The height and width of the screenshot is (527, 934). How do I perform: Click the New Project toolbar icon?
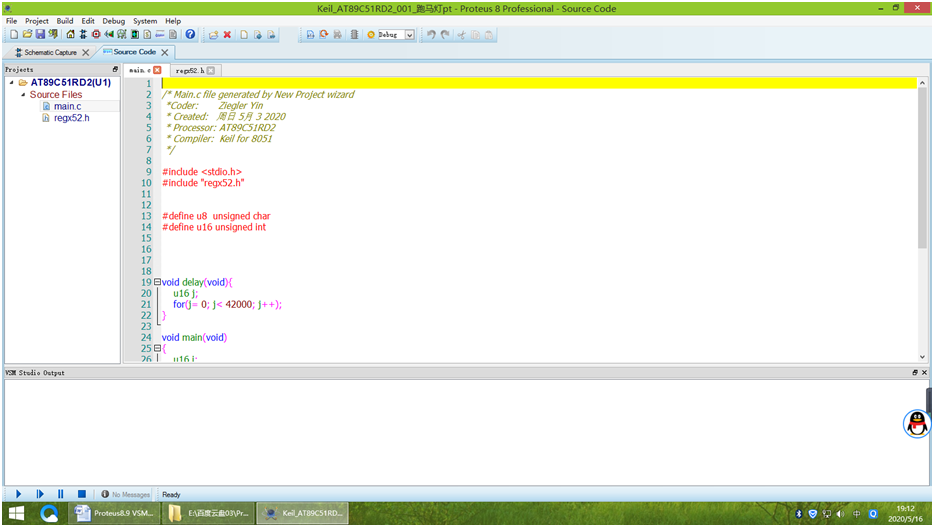coord(14,35)
